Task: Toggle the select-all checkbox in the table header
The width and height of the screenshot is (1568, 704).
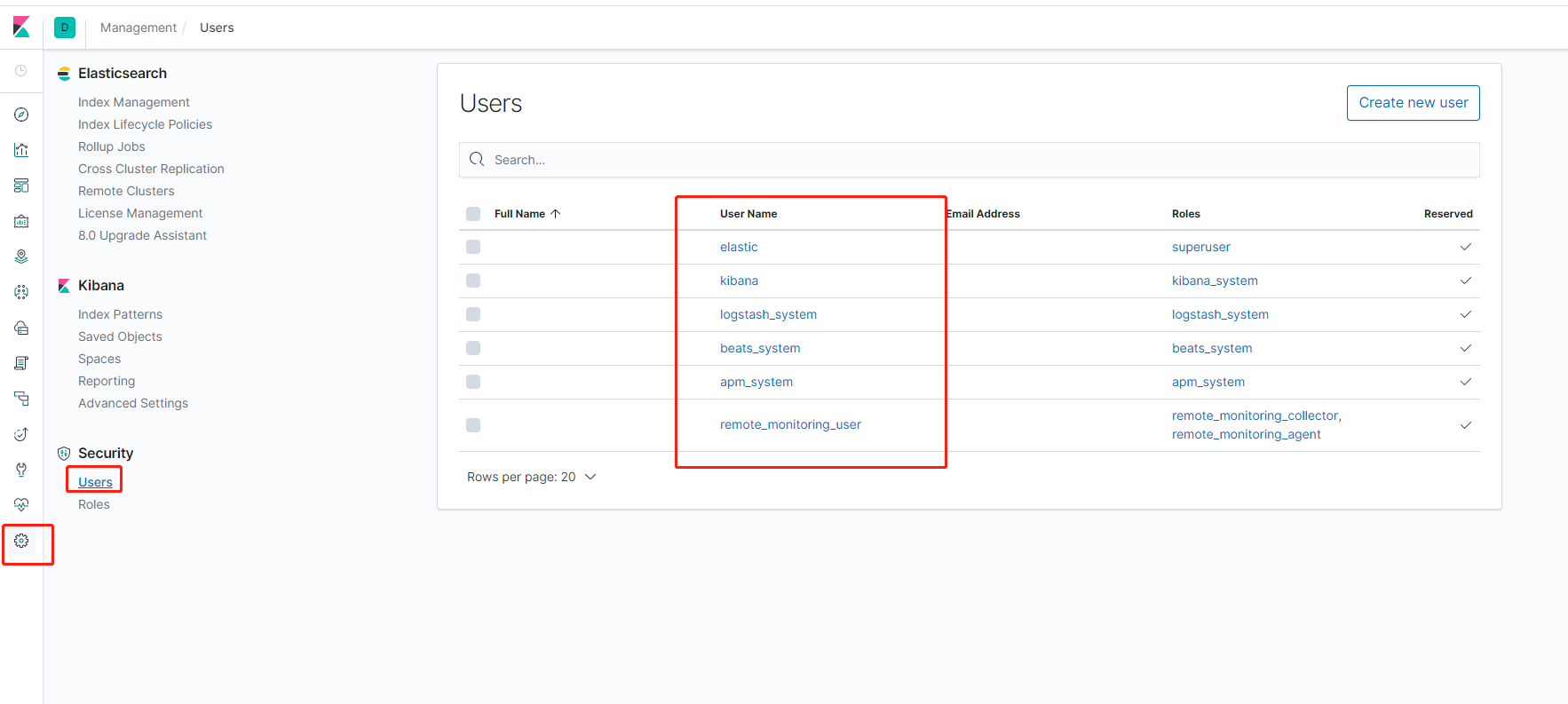Action: tap(473, 214)
